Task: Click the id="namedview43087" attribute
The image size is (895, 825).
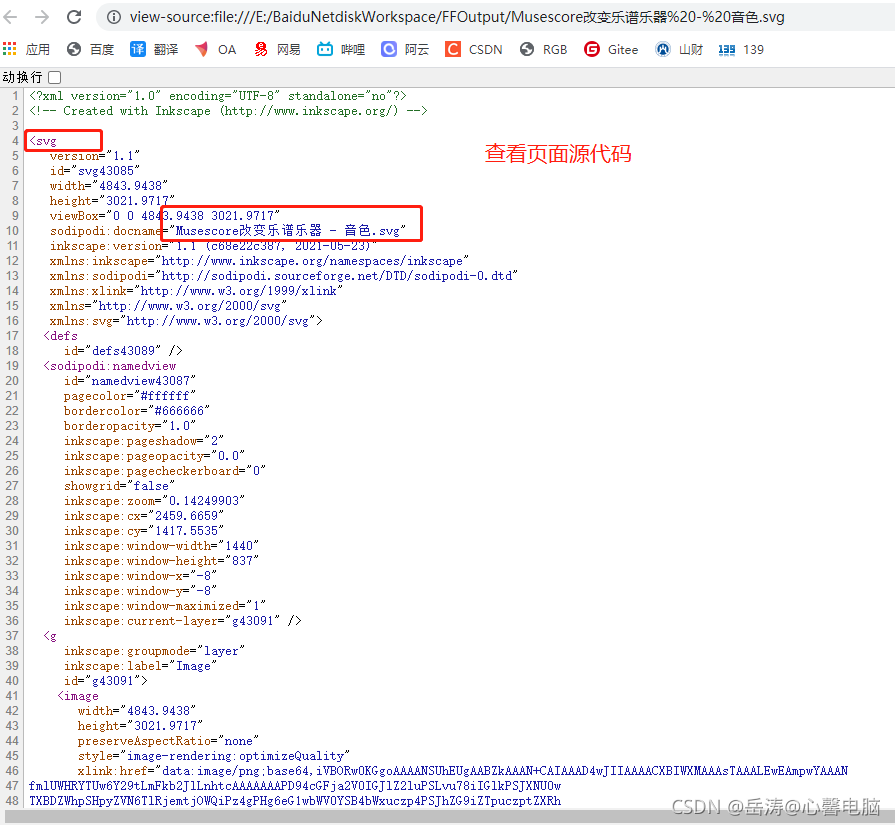Action: (x=130, y=381)
